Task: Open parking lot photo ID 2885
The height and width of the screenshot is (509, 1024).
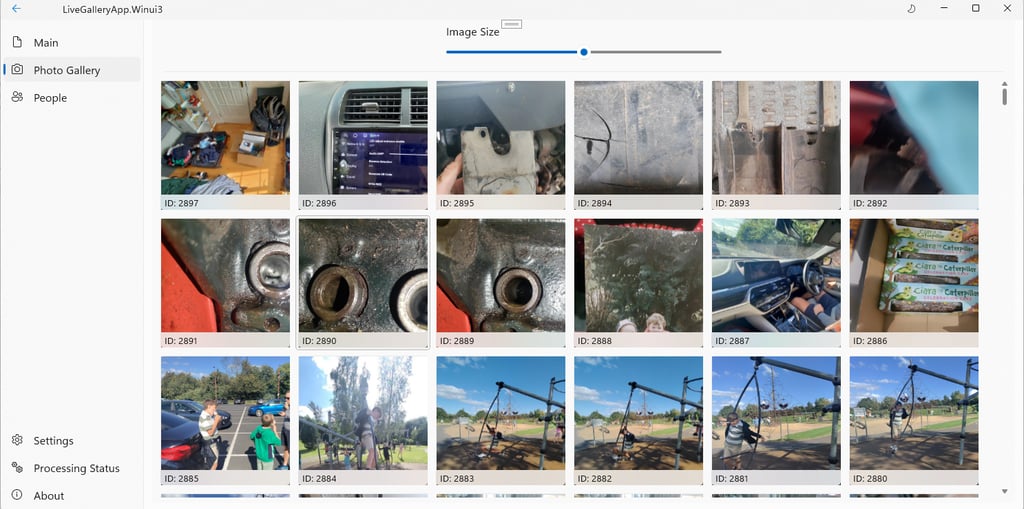Action: click(x=225, y=421)
